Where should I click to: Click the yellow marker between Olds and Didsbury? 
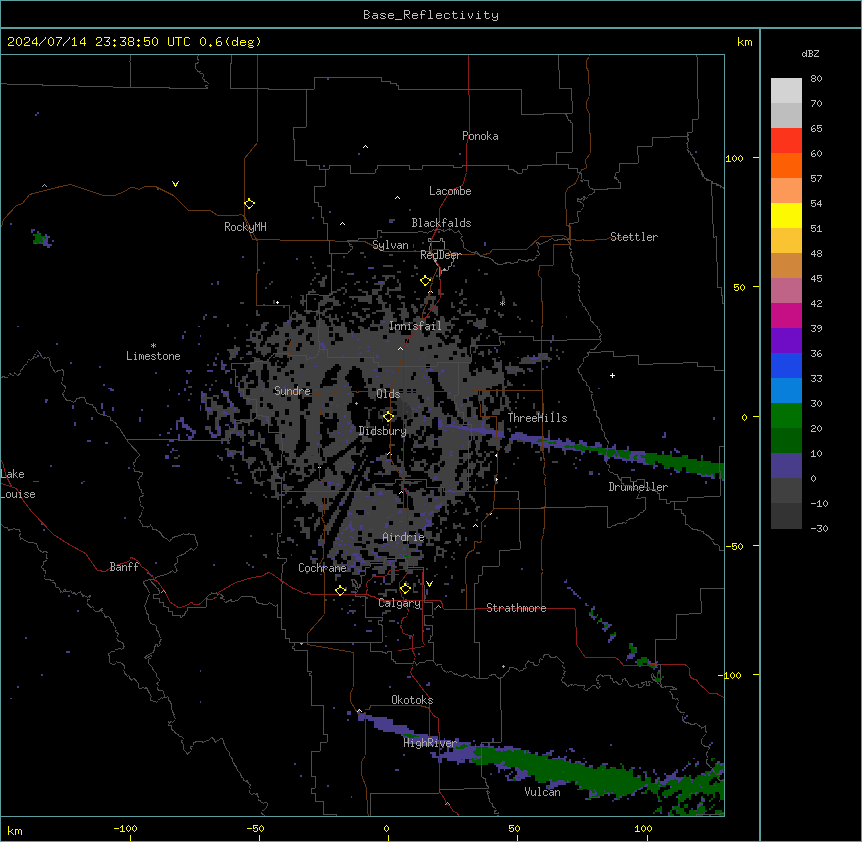click(x=389, y=417)
